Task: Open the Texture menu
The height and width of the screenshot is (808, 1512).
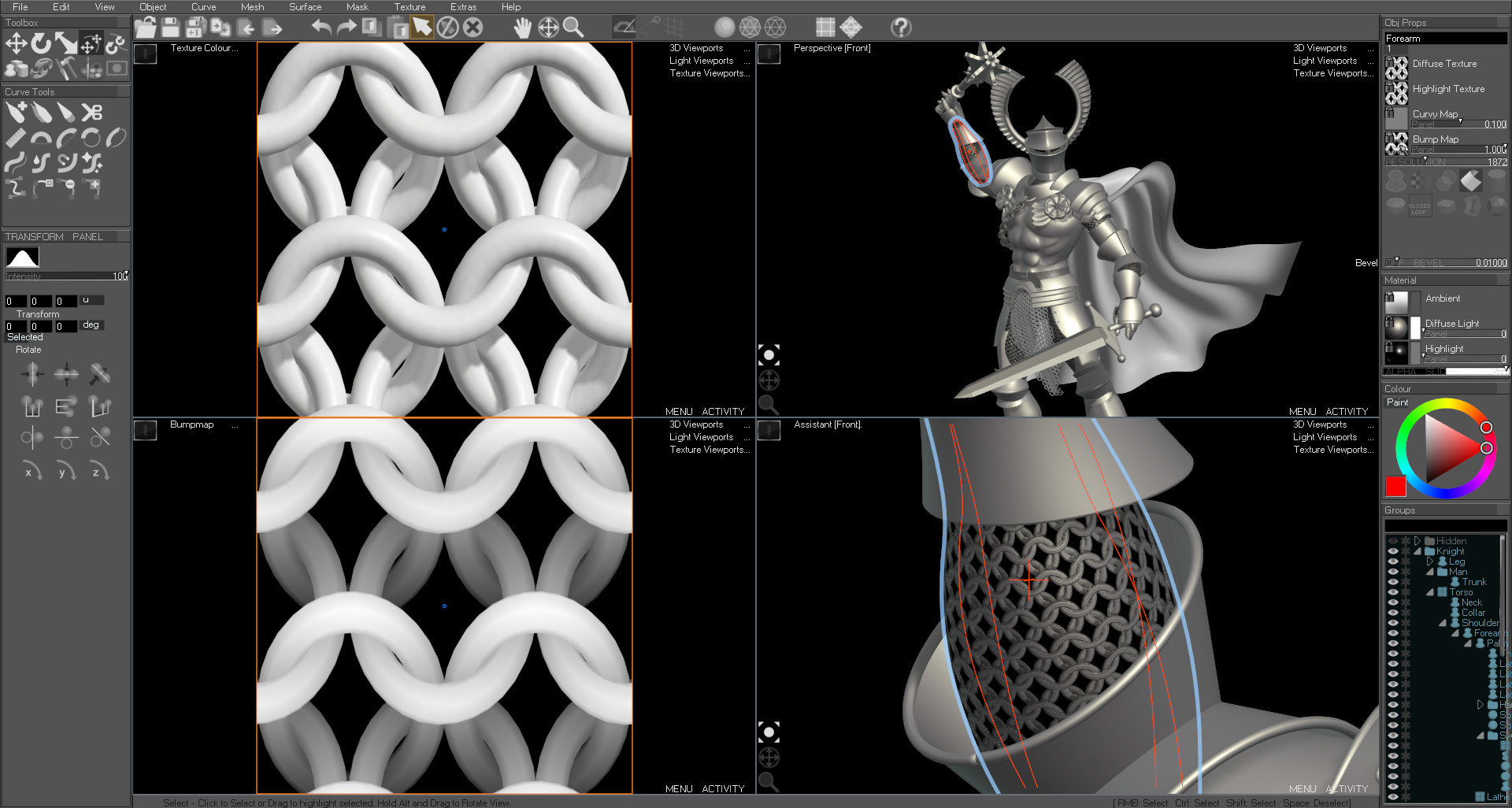Action: pos(409,6)
